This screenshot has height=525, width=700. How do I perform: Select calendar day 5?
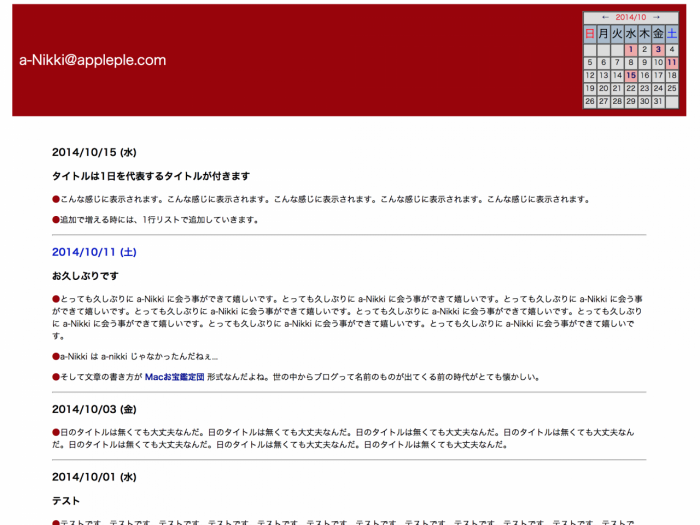[x=590, y=62]
